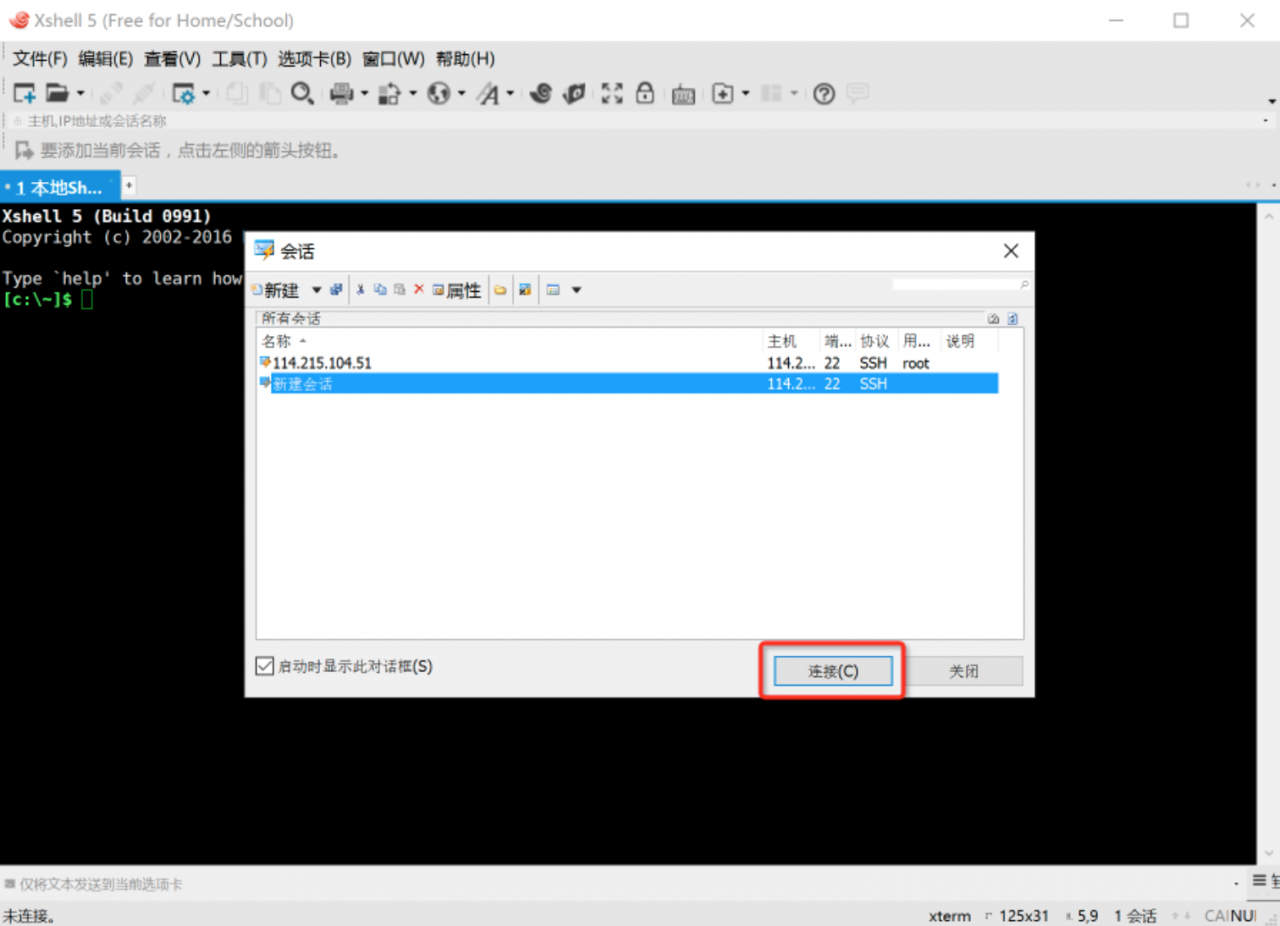Toggle 启动时显示此对话框(S) checkbox
The image size is (1280, 926).
[x=265, y=666]
